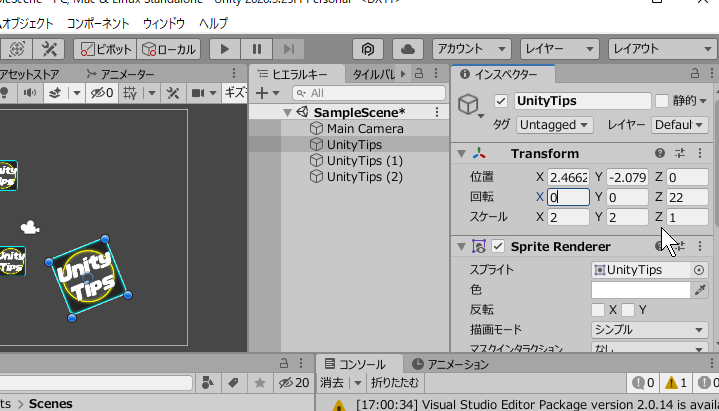
Task: Open the white Color swatch
Action: tap(641, 290)
